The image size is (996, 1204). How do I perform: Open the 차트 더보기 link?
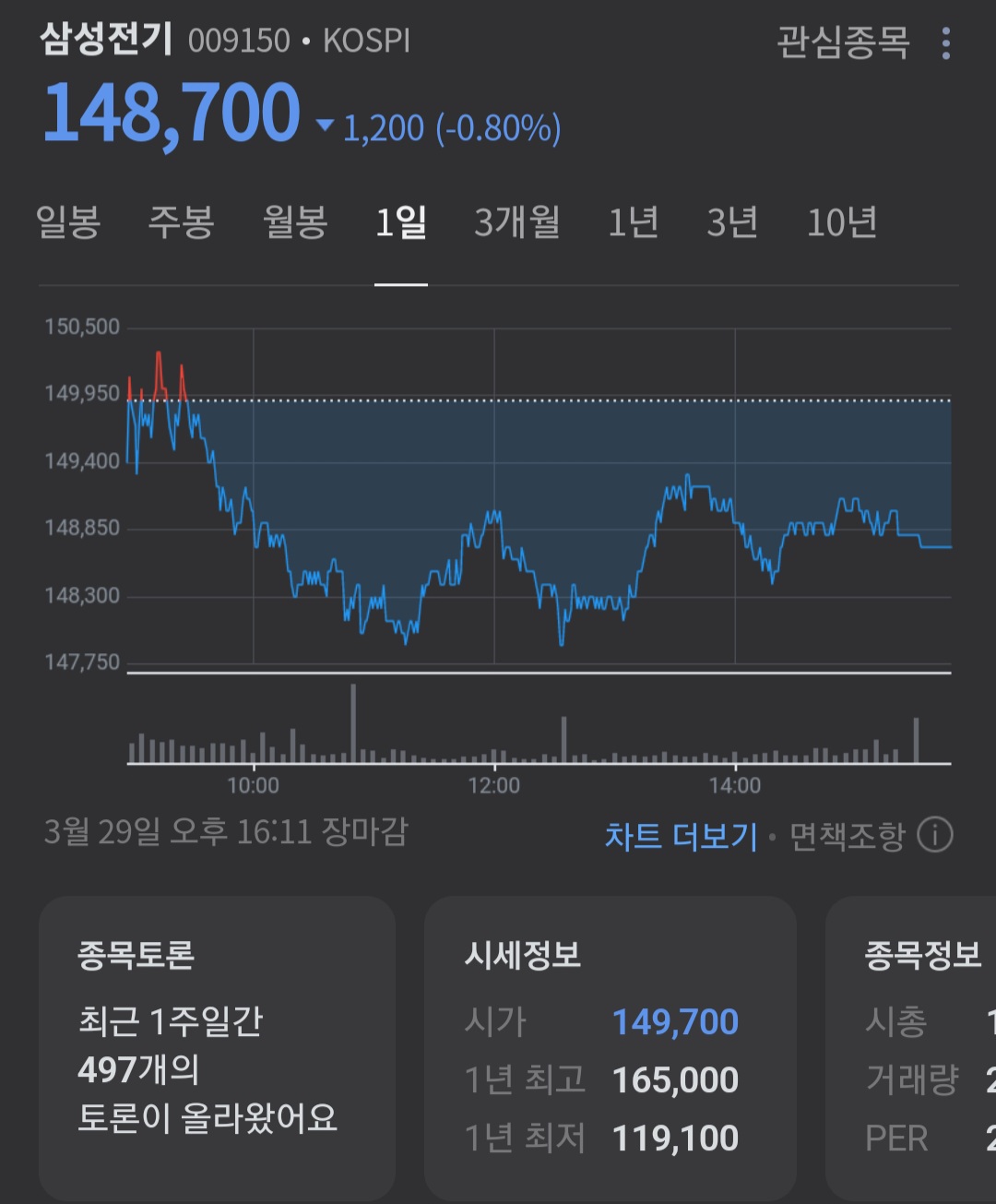tap(681, 836)
